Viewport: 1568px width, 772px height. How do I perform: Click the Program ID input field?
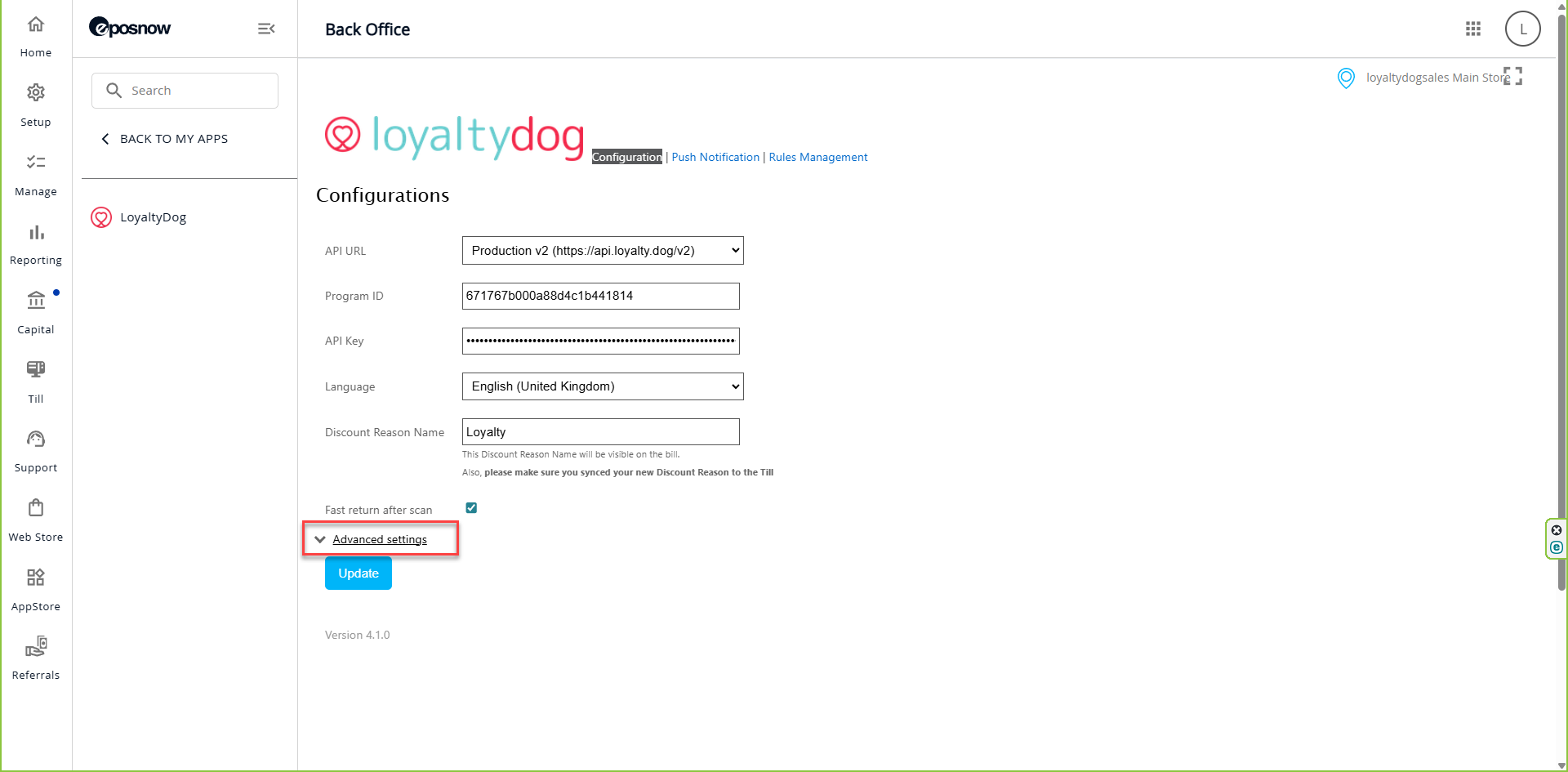(x=601, y=296)
